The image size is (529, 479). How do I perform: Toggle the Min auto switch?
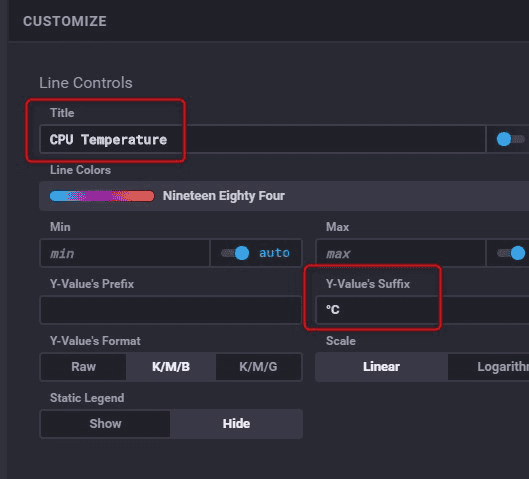tap(235, 253)
